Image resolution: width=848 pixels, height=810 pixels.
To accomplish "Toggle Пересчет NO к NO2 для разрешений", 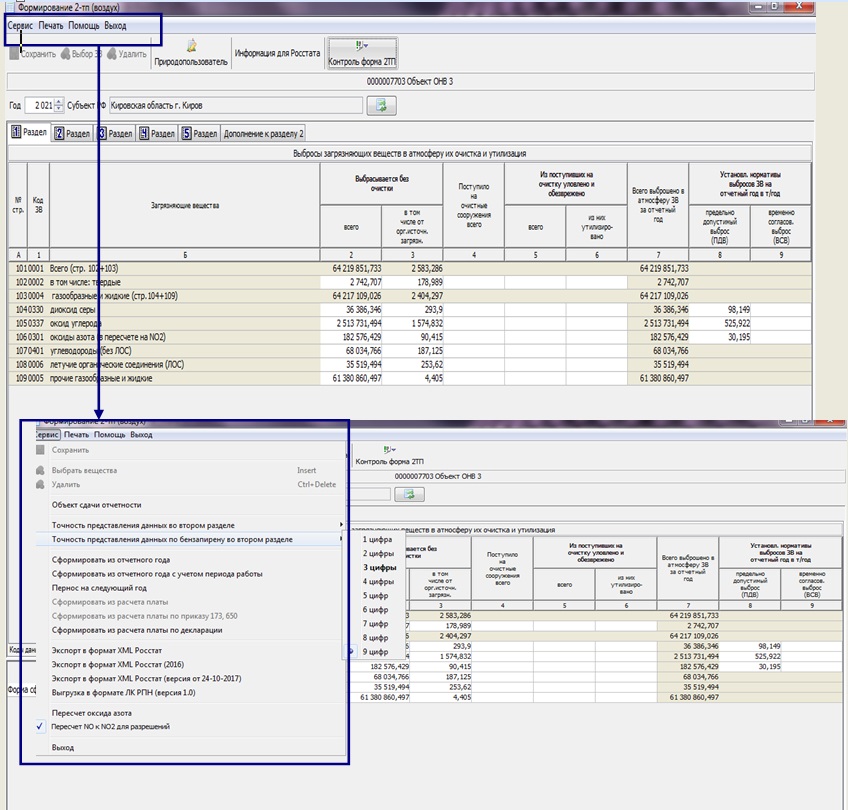I will (110, 726).
